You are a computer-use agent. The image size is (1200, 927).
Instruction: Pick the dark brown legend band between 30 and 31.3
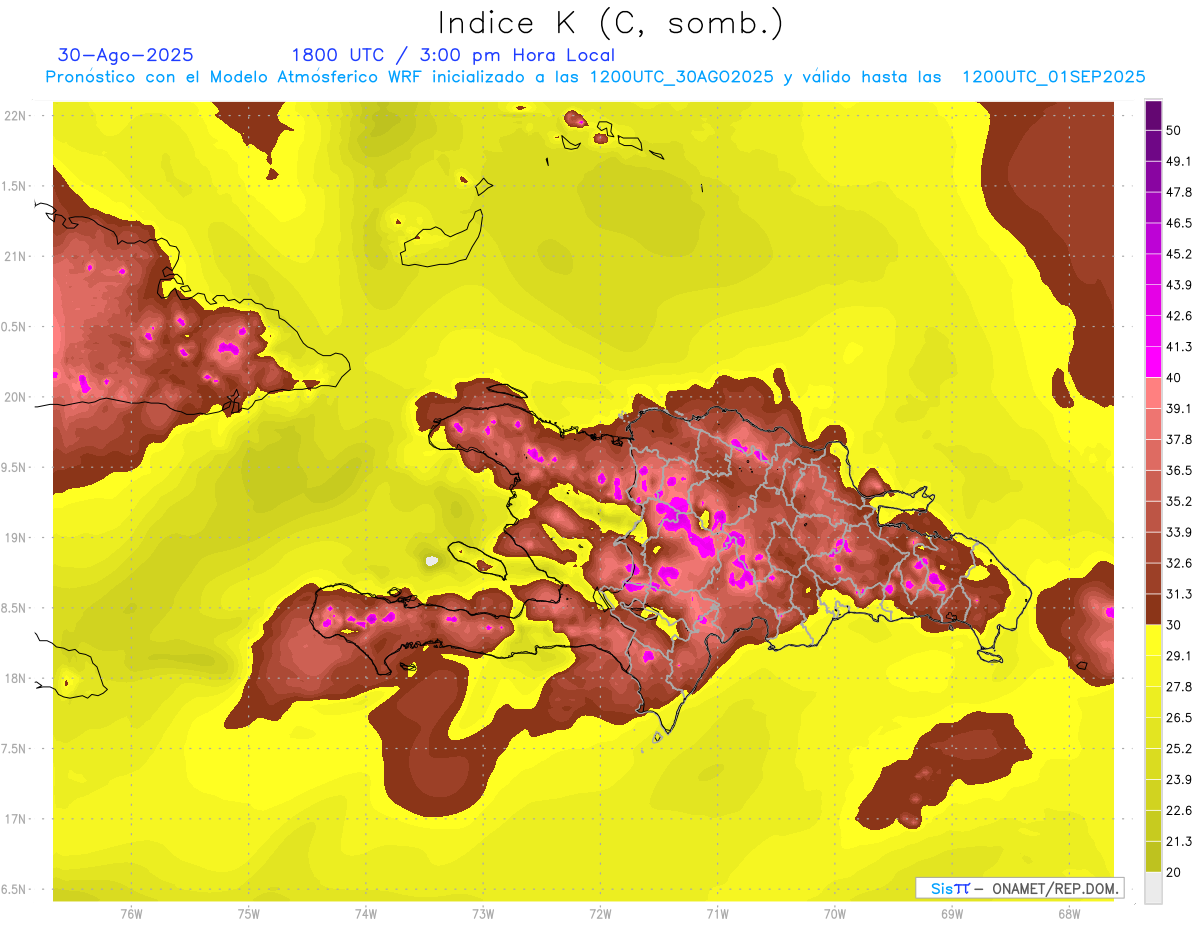click(x=1154, y=609)
